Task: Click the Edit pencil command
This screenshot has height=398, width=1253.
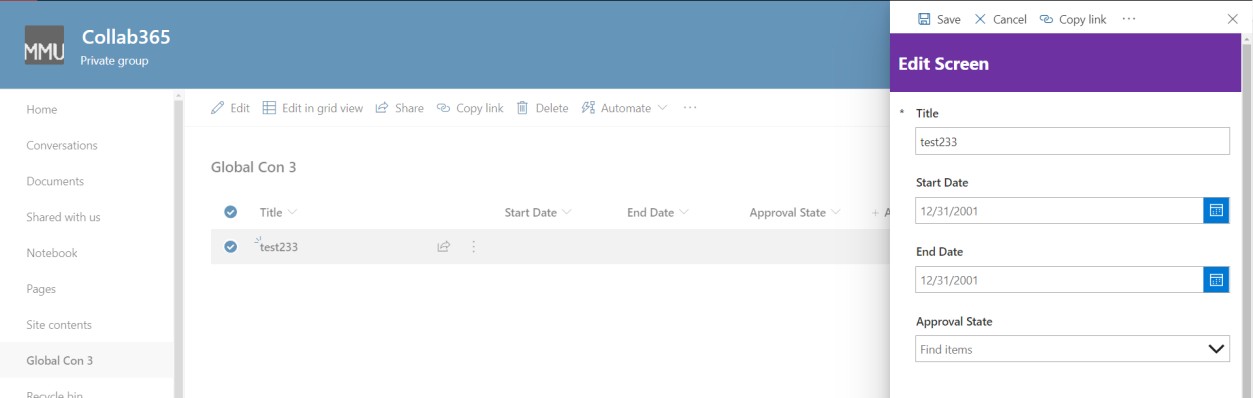Action: pyautogui.click(x=230, y=108)
